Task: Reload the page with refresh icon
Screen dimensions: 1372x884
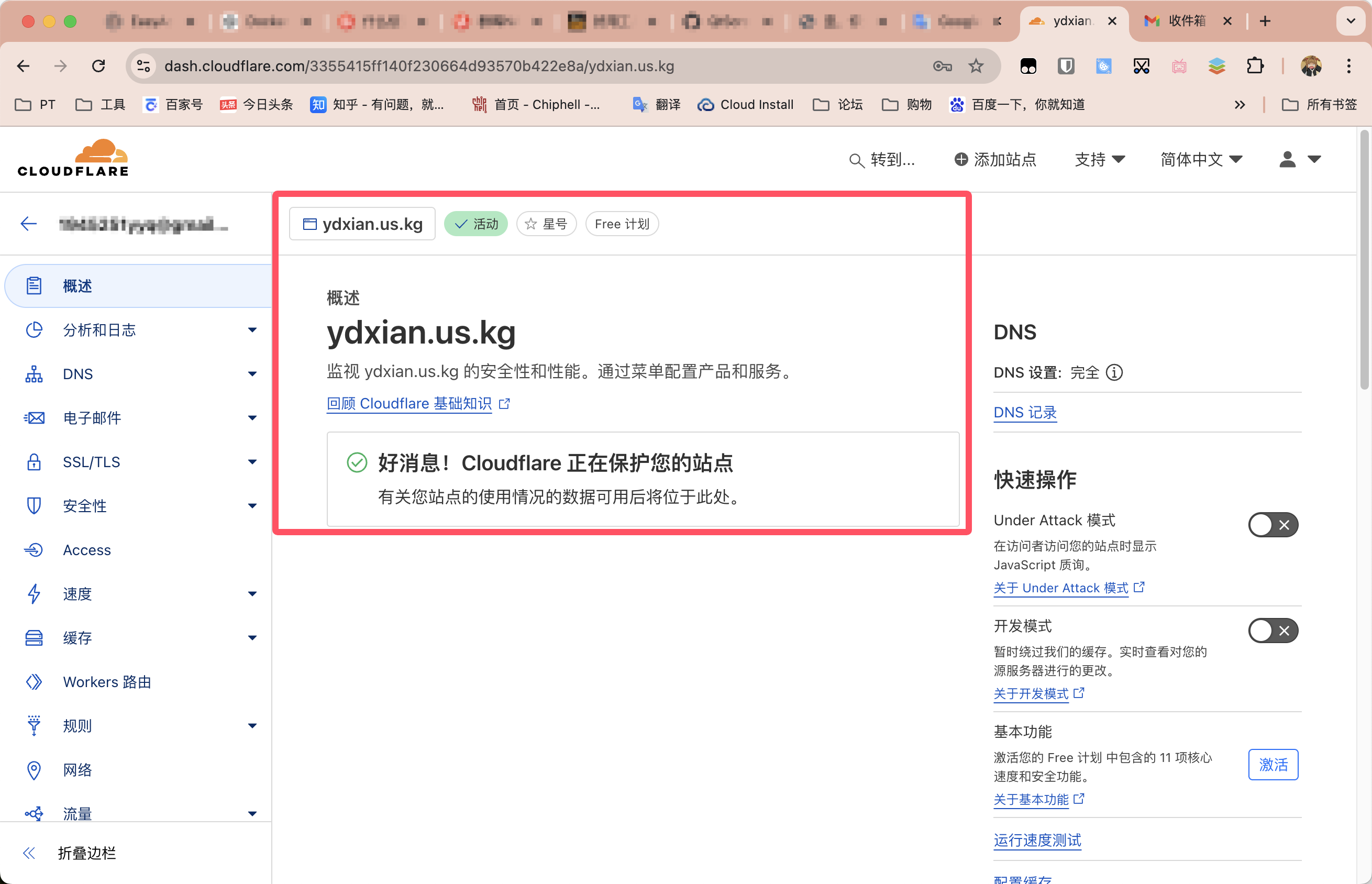Action: pos(98,66)
